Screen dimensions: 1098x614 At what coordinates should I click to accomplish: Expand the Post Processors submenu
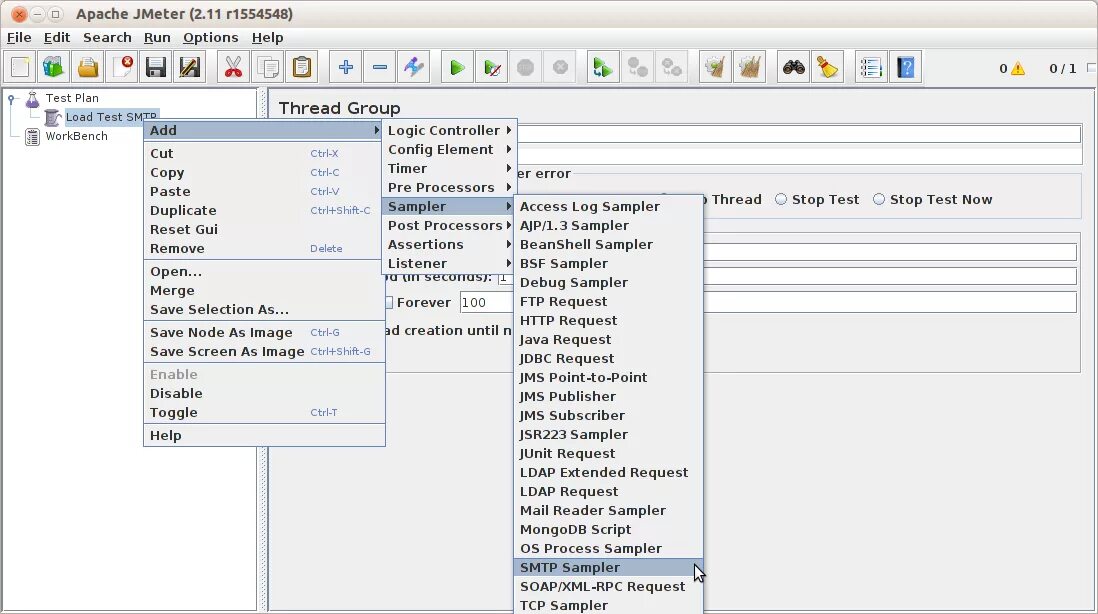click(x=449, y=225)
